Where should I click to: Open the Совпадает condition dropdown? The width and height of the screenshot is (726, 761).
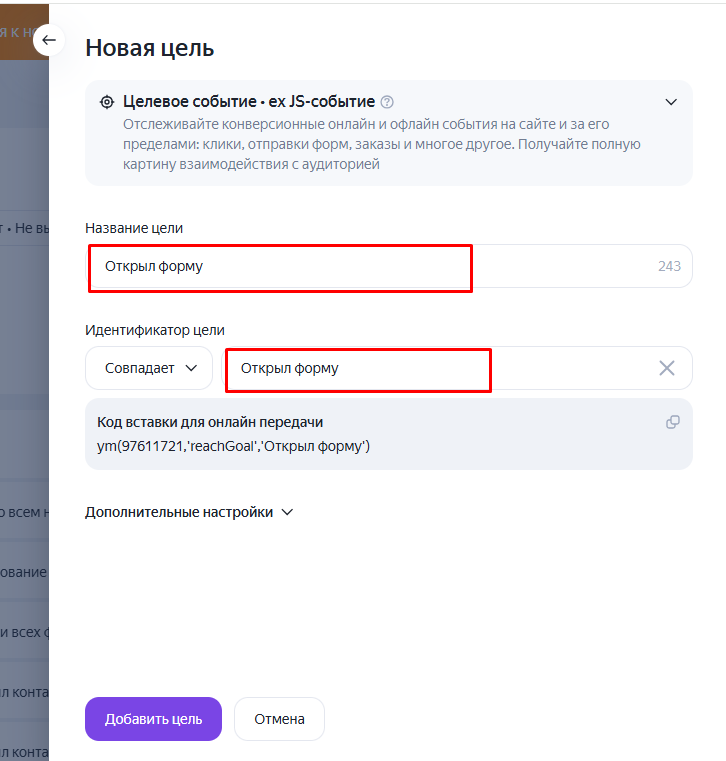click(149, 368)
